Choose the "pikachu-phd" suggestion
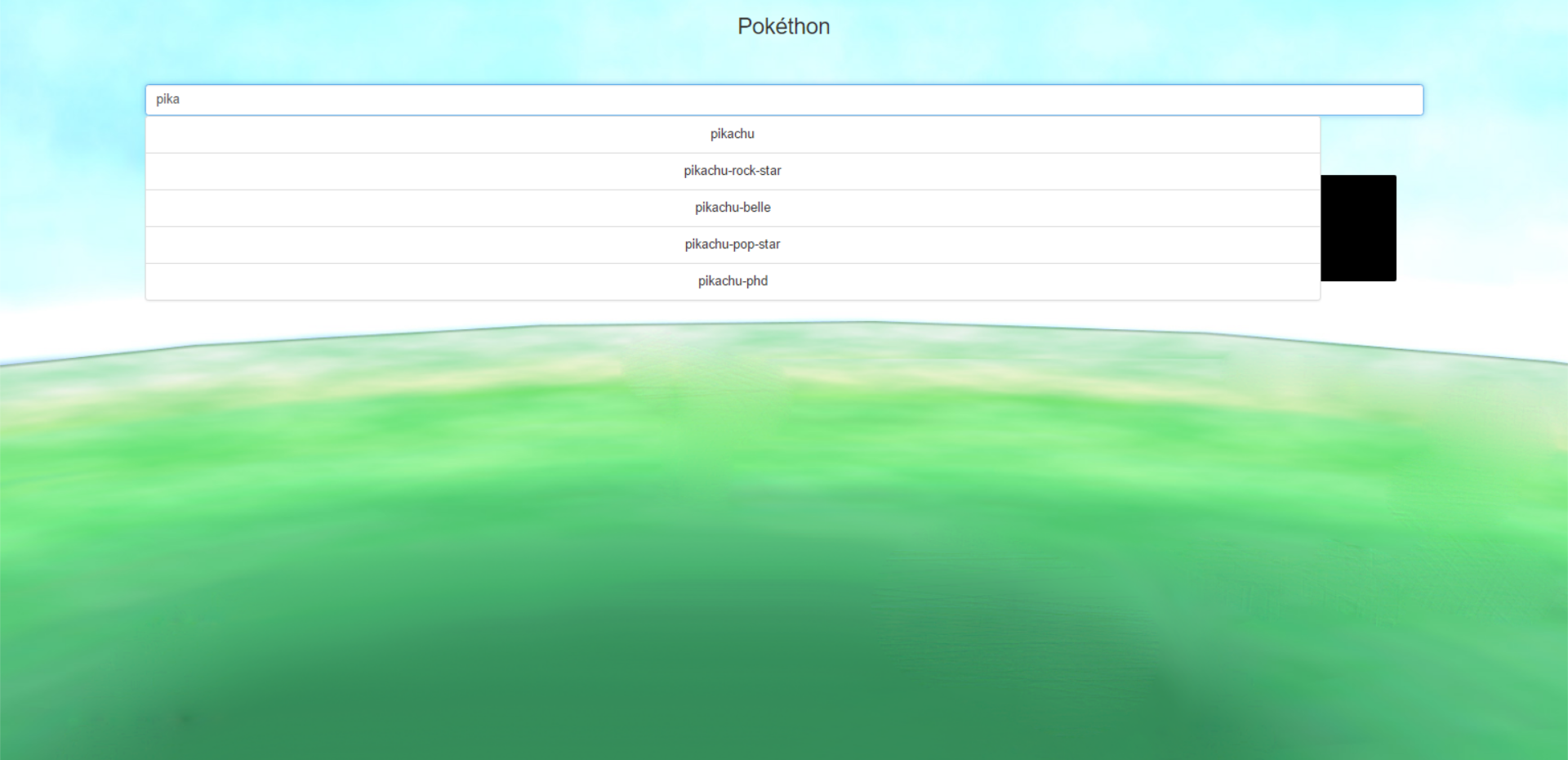 click(x=733, y=282)
